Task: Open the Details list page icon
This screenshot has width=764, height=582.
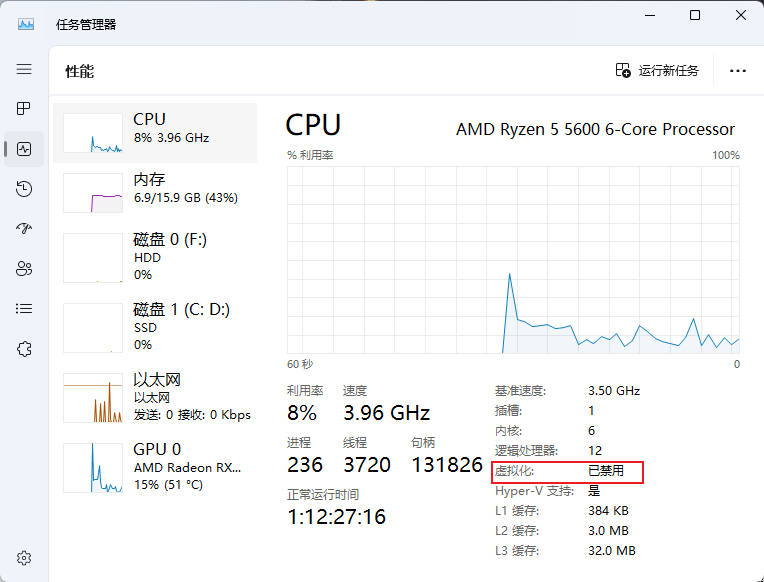Action: (x=24, y=309)
